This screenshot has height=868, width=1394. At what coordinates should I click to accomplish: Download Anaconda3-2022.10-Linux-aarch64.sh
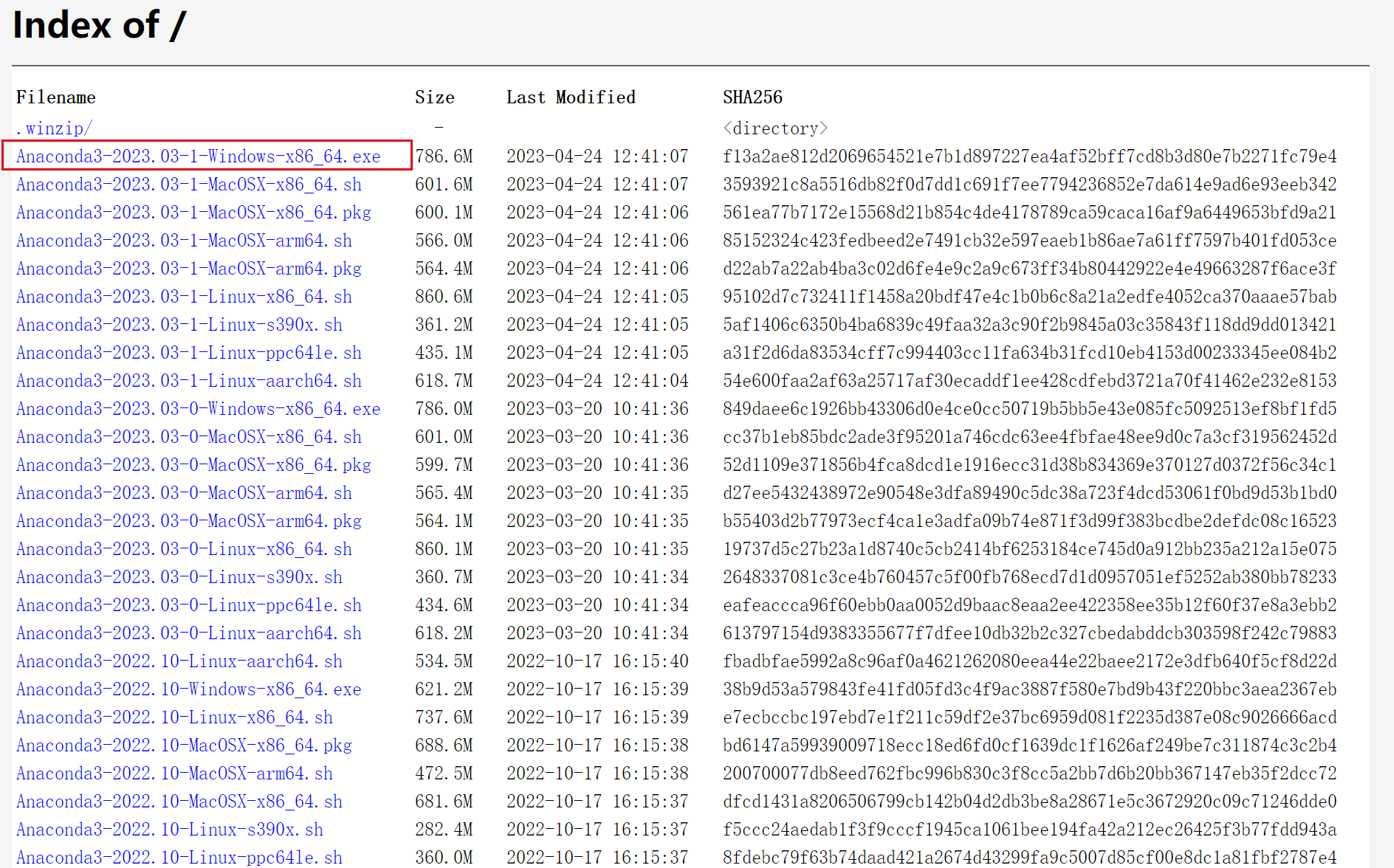(x=179, y=661)
